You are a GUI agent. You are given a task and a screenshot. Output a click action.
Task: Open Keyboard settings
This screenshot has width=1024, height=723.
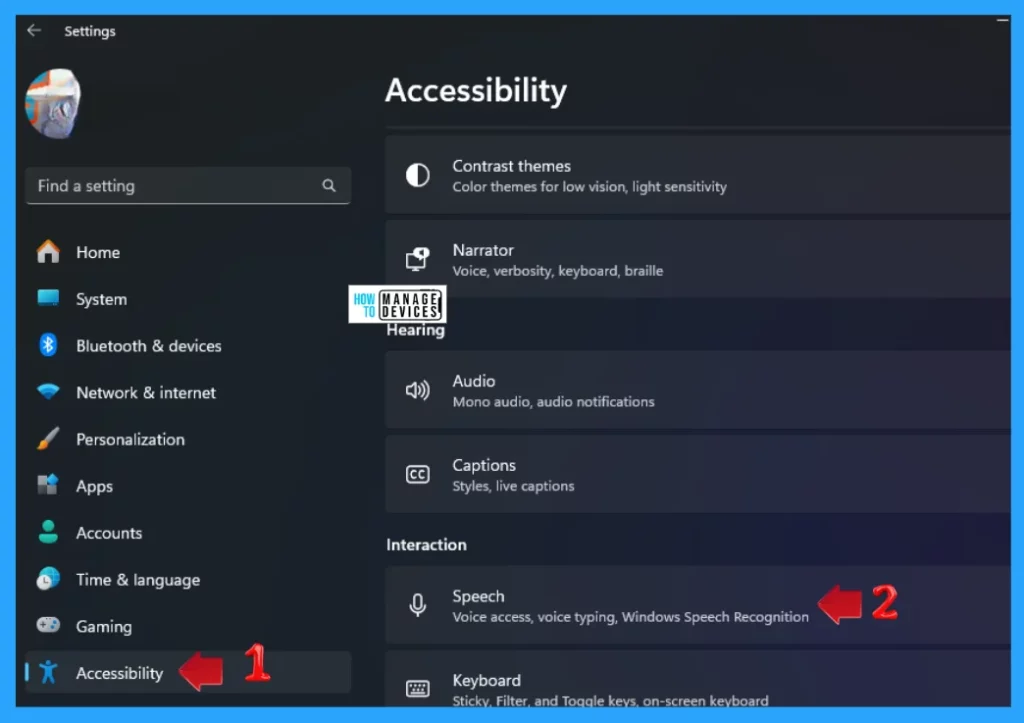coord(697,679)
